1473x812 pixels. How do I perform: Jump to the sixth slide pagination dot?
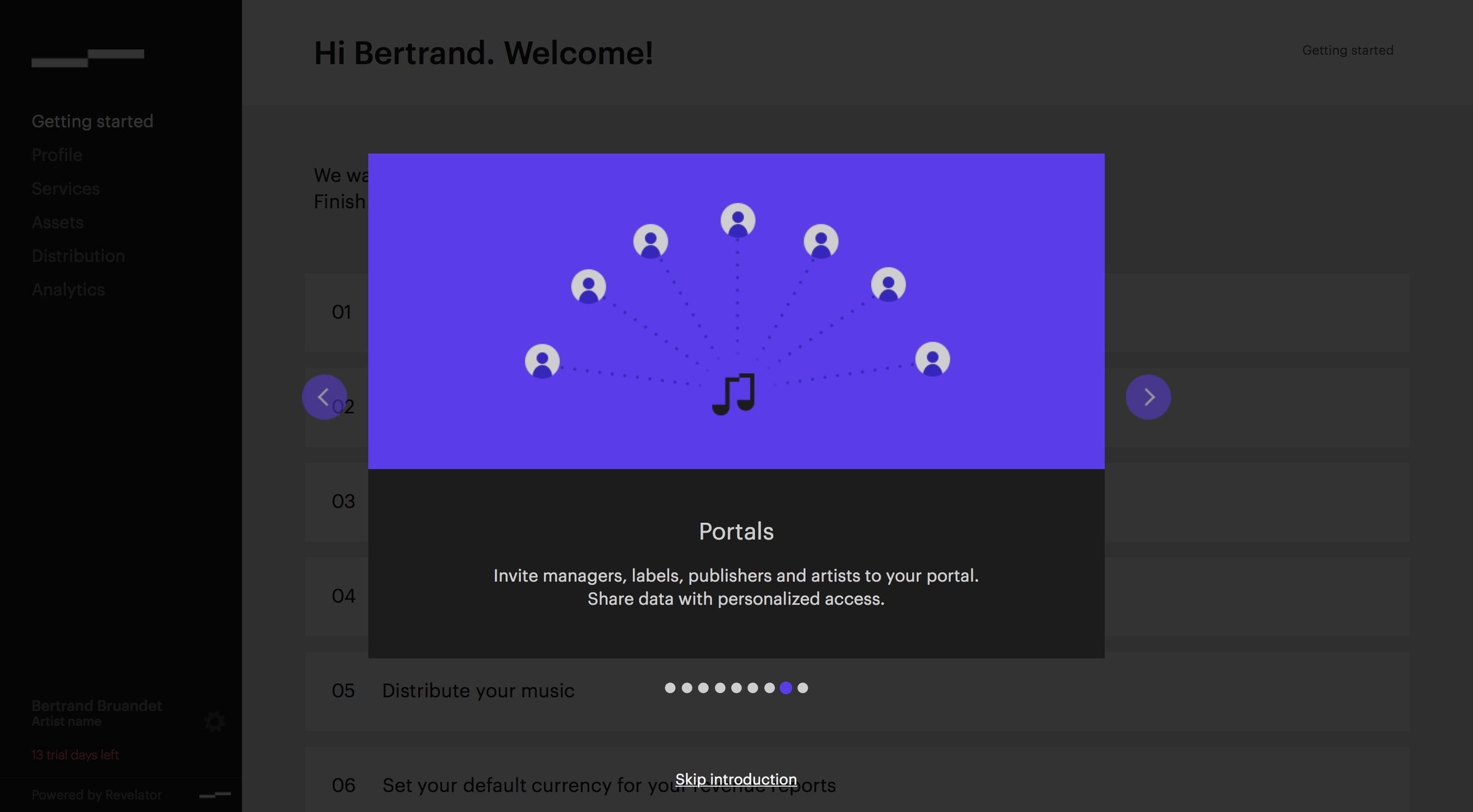pos(752,688)
